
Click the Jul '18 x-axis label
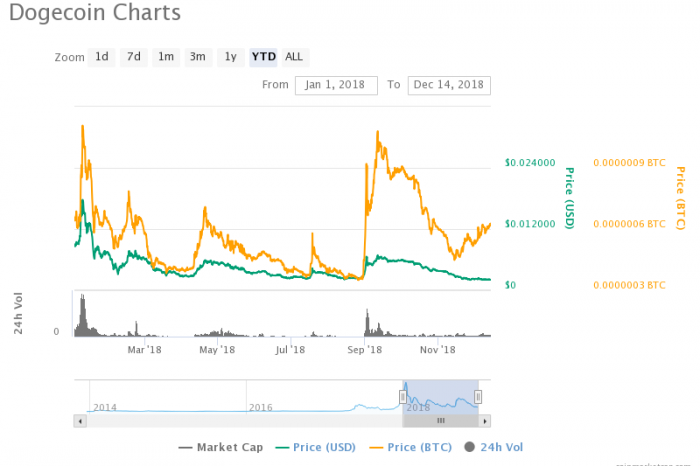[290, 350]
